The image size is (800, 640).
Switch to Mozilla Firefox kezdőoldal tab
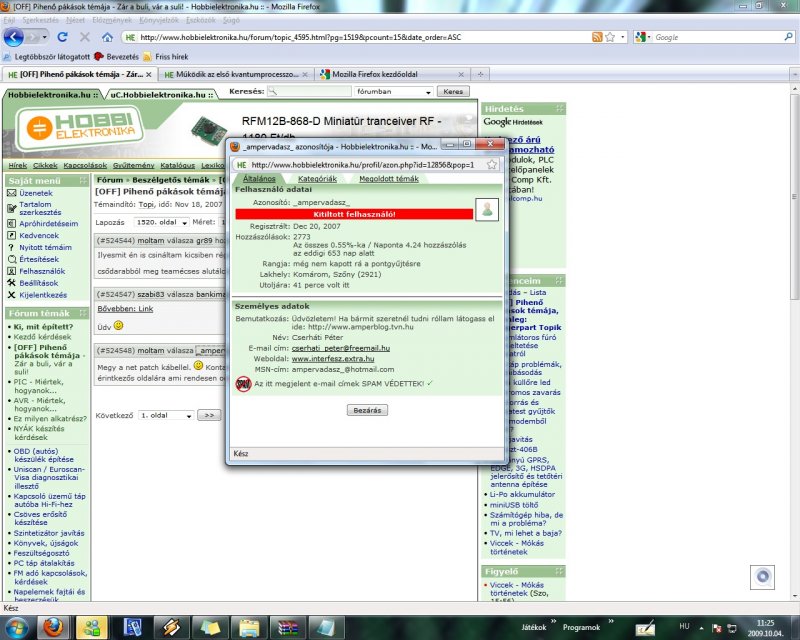click(x=391, y=74)
